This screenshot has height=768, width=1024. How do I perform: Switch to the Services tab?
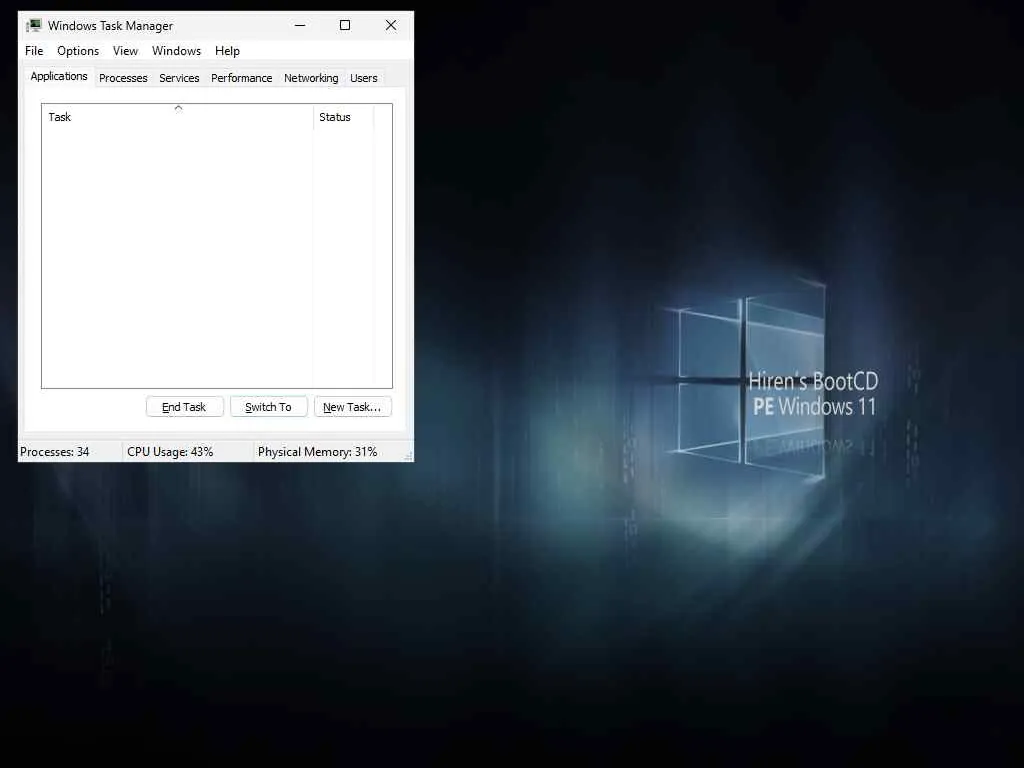tap(179, 78)
